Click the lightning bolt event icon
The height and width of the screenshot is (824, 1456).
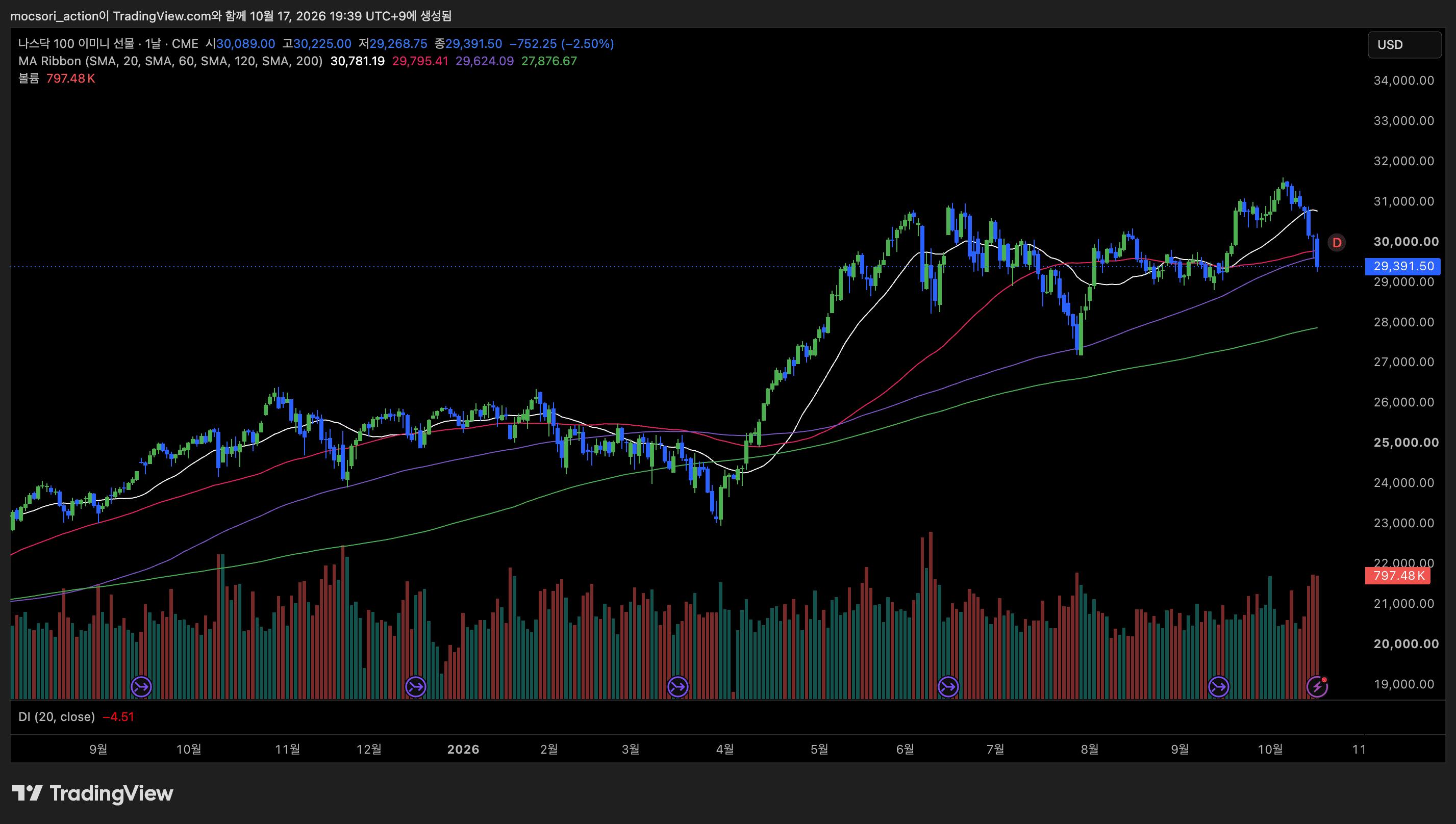pyautogui.click(x=1317, y=687)
